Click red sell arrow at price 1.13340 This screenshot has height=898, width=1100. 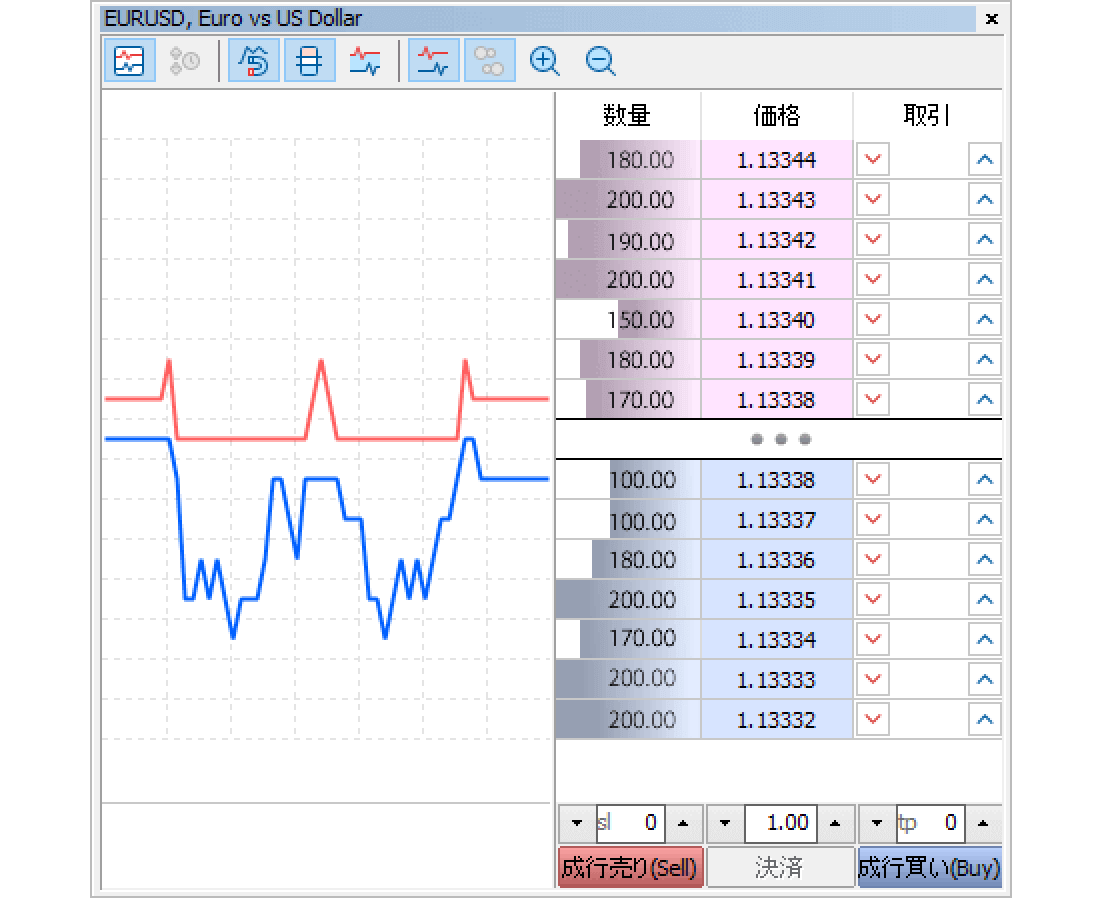coord(873,319)
